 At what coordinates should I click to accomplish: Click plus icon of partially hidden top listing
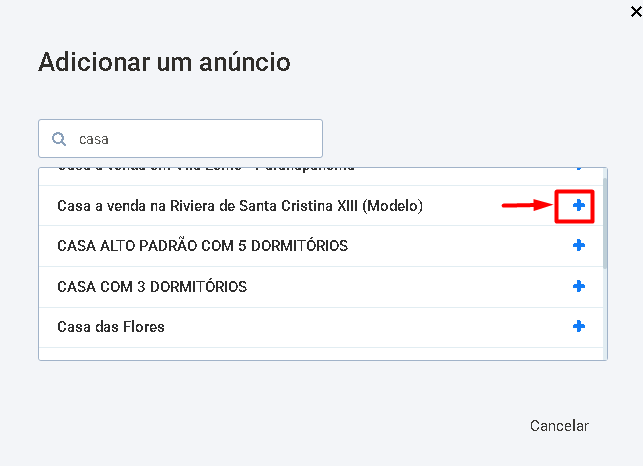click(579, 168)
